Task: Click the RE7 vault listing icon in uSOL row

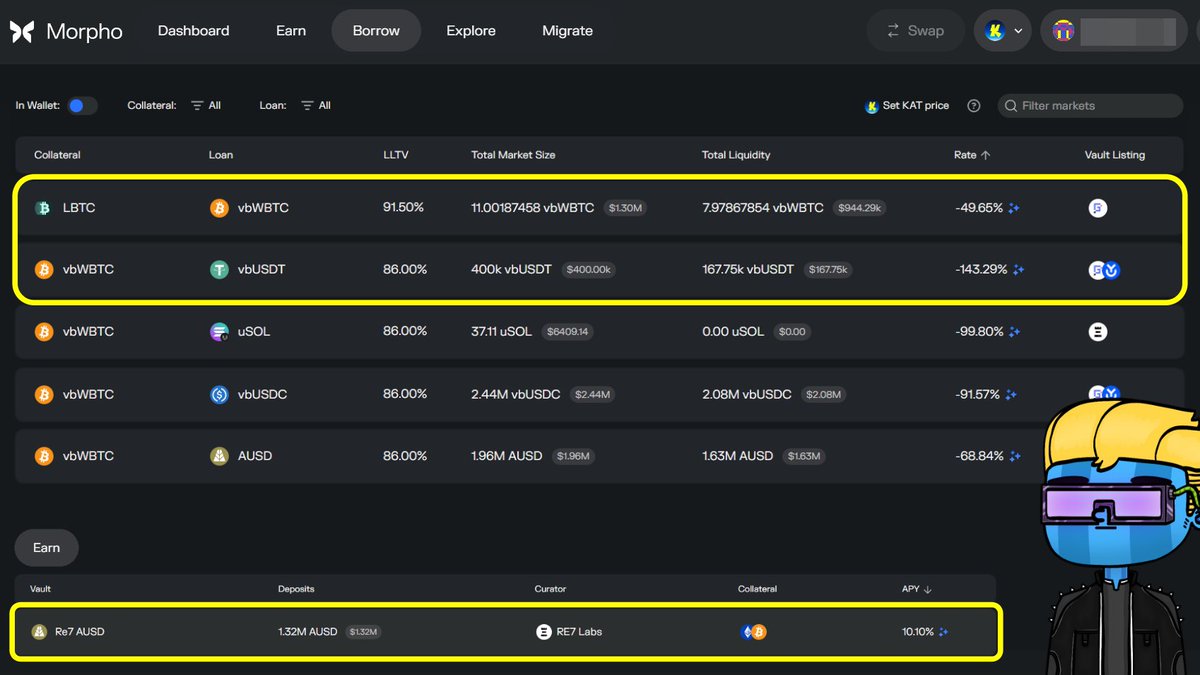Action: [1098, 331]
